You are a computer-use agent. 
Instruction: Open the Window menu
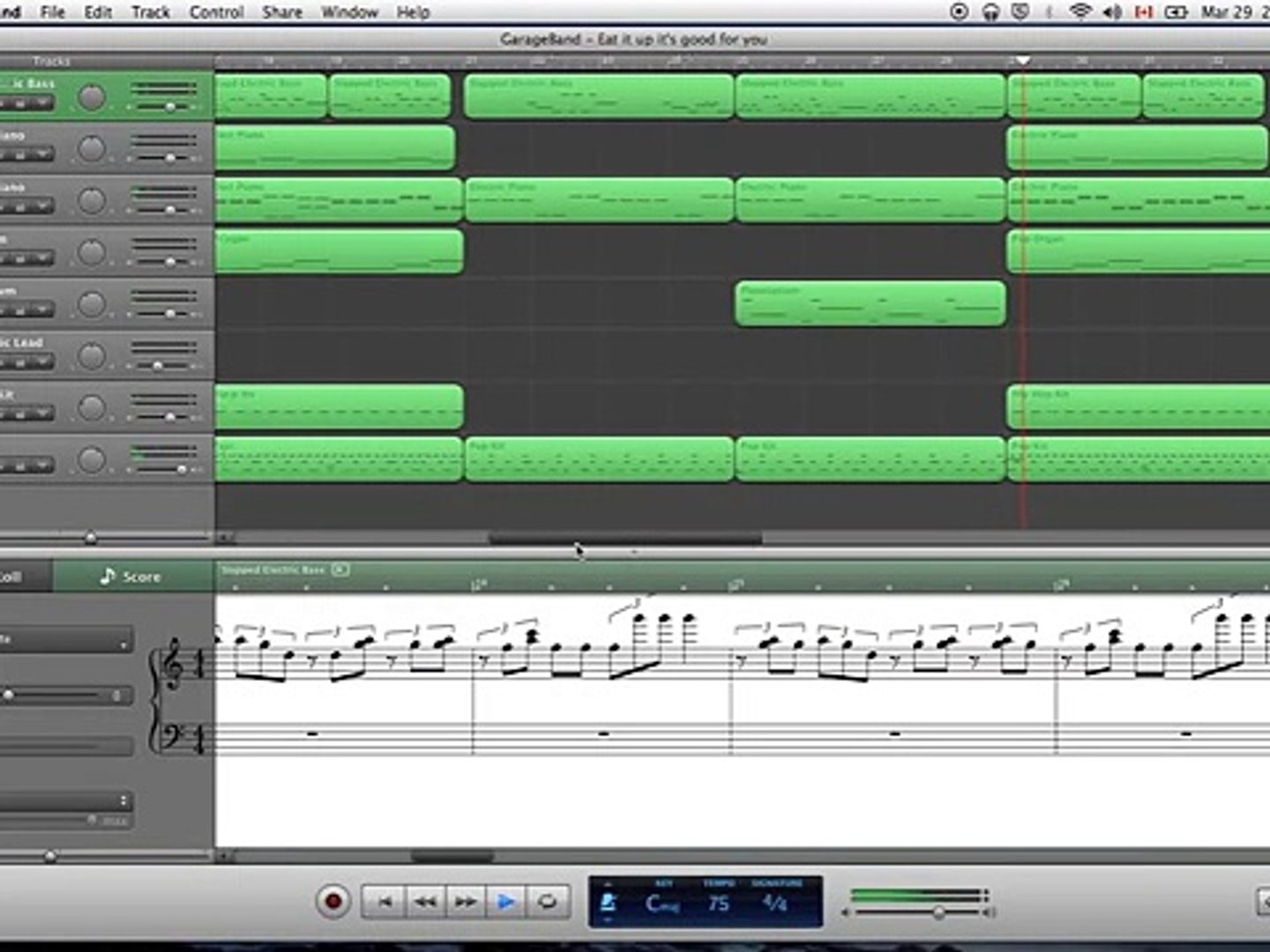coord(350,12)
